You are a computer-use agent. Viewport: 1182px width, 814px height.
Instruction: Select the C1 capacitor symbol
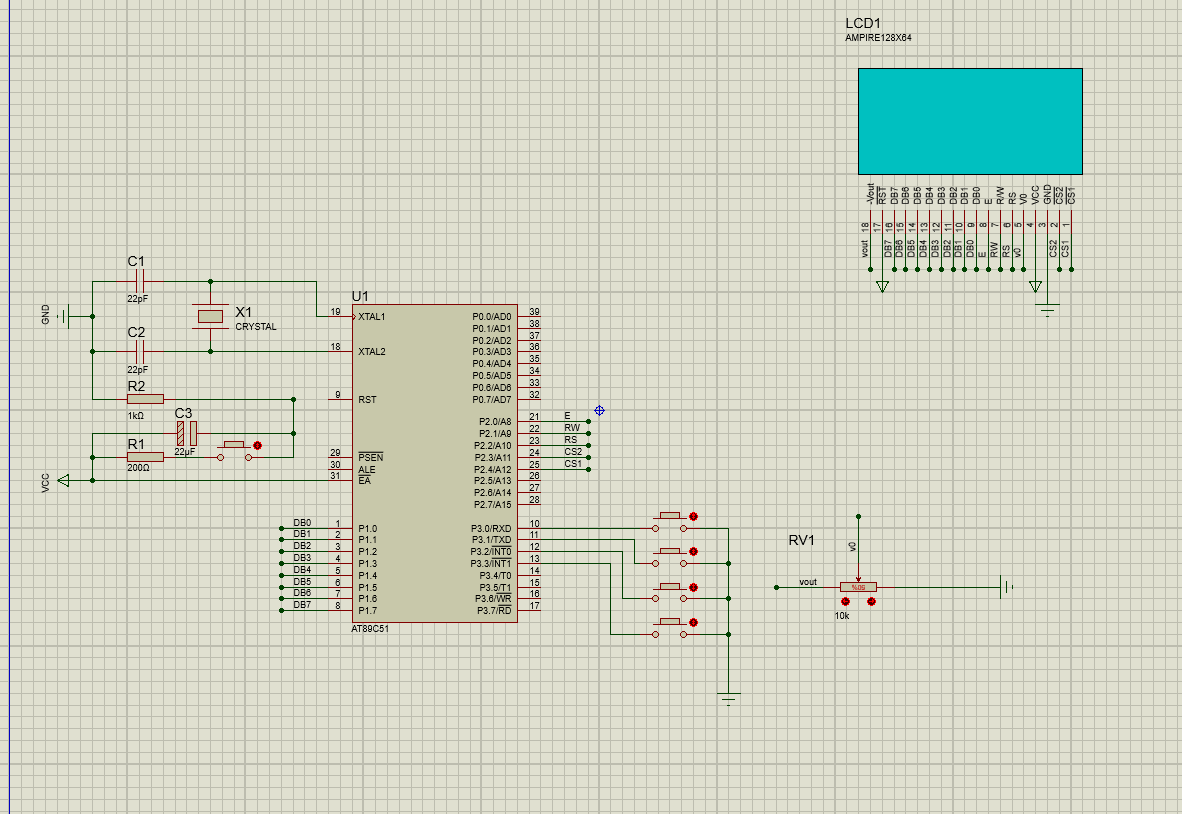pyautogui.click(x=139, y=282)
